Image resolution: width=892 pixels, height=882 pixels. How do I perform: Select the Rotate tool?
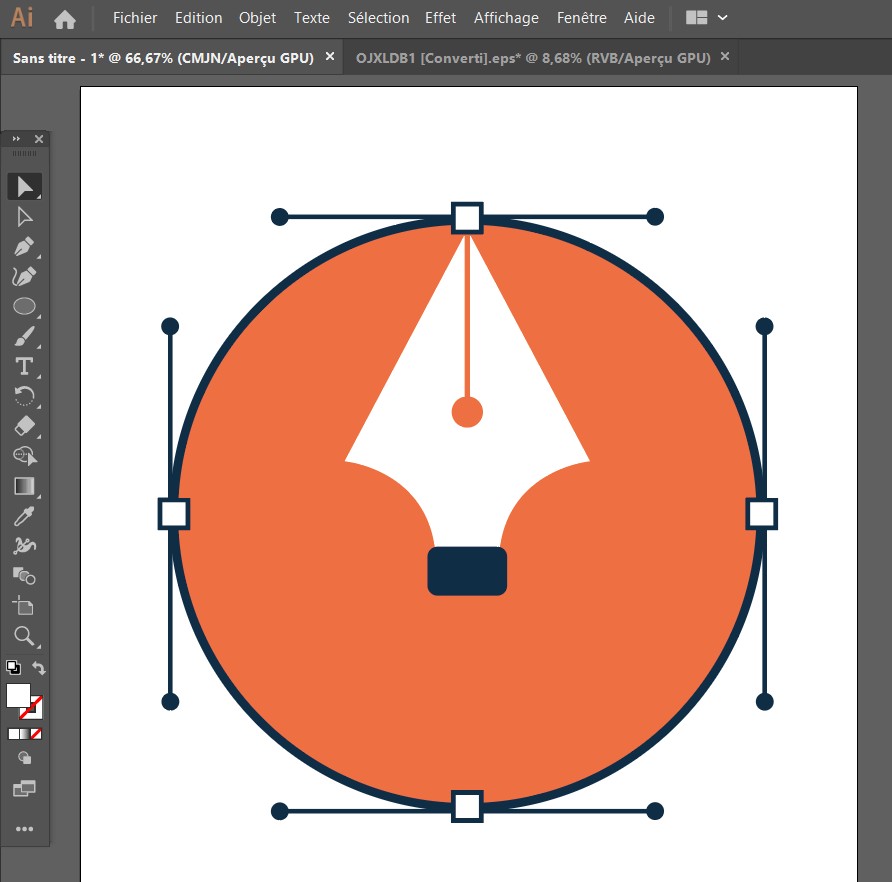25,396
